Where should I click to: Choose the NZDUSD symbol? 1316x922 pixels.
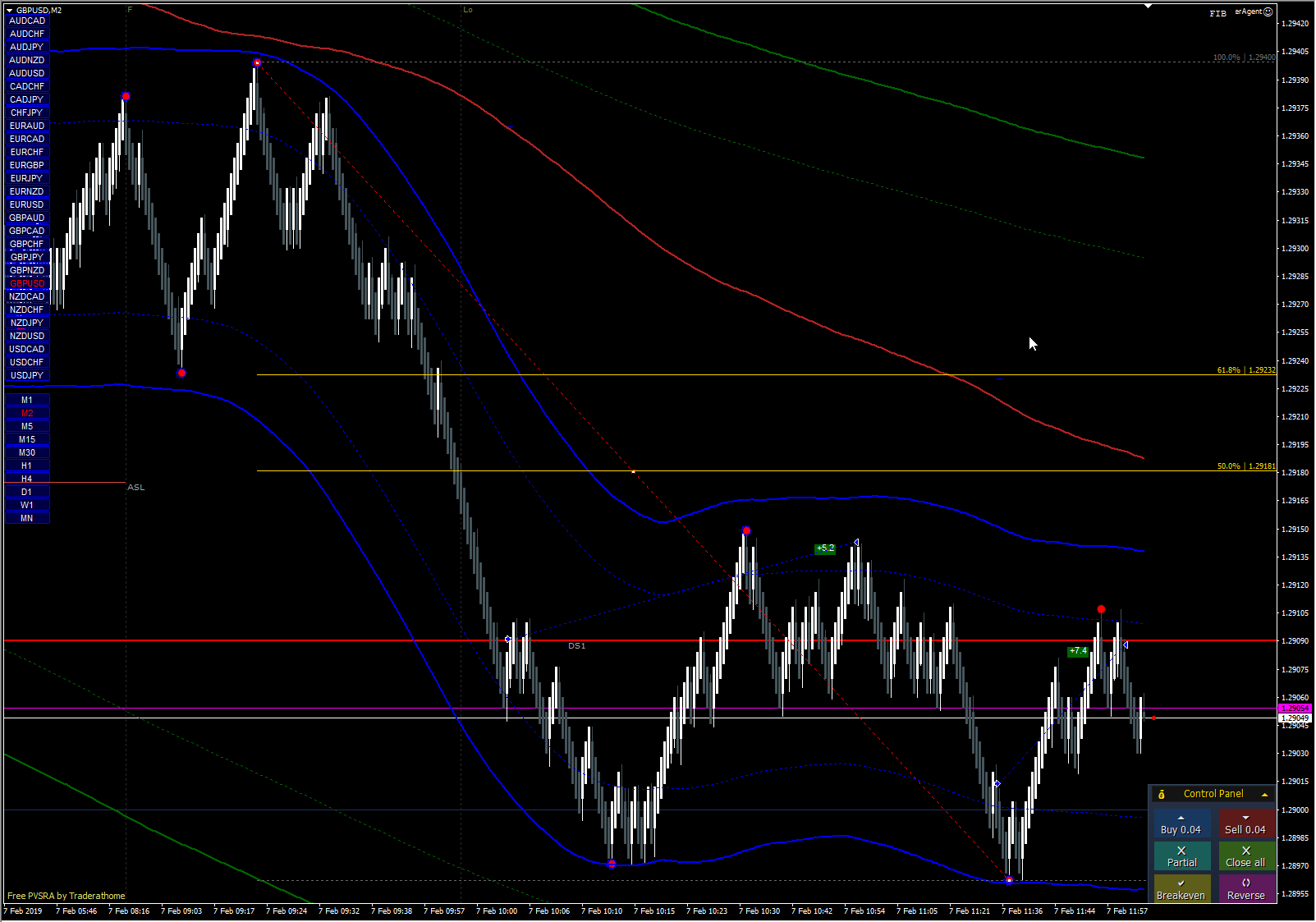pyautogui.click(x=27, y=336)
